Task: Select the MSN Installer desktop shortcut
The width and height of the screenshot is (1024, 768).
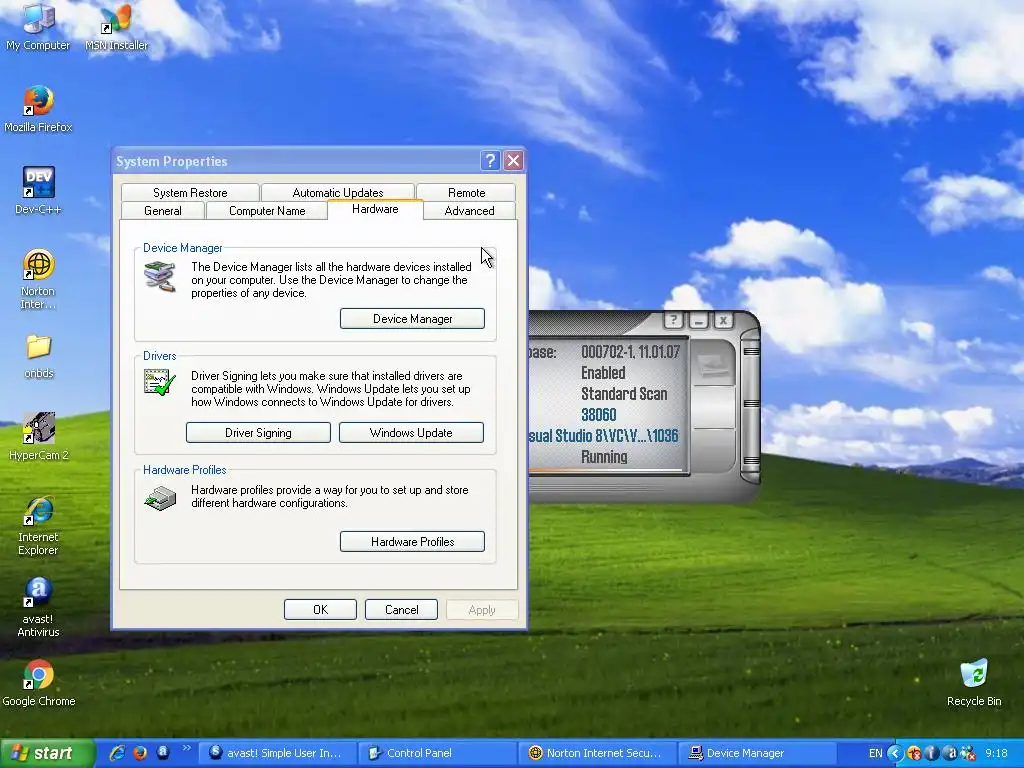Action: (x=116, y=27)
